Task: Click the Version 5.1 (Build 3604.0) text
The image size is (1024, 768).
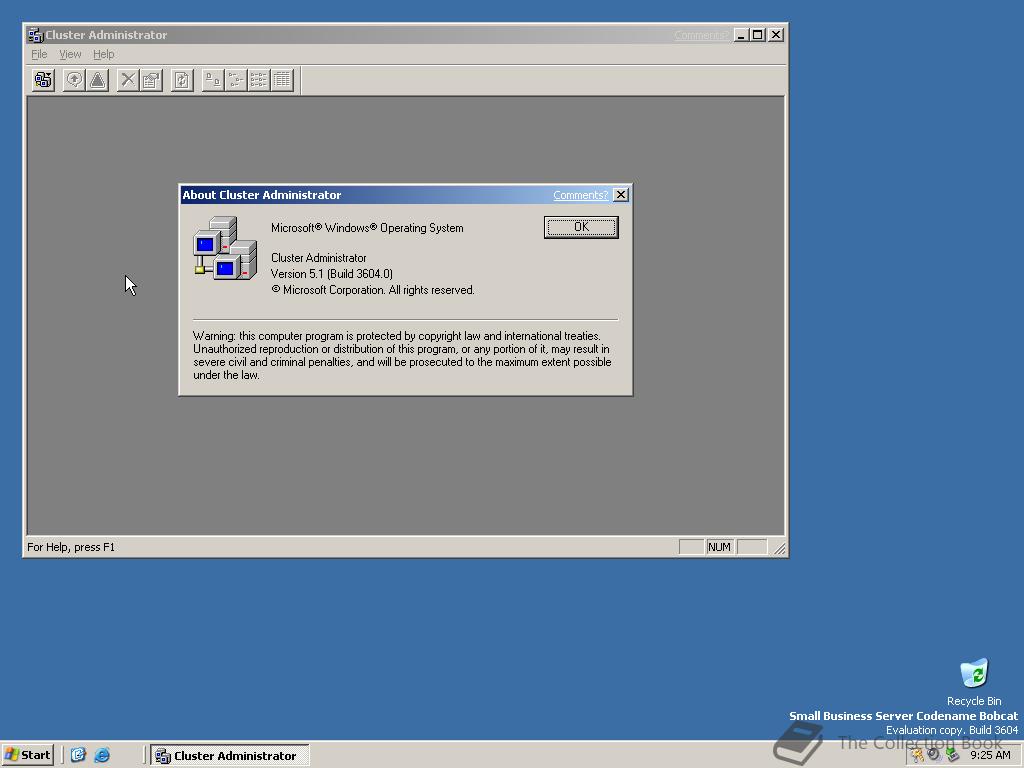Action: 332,274
